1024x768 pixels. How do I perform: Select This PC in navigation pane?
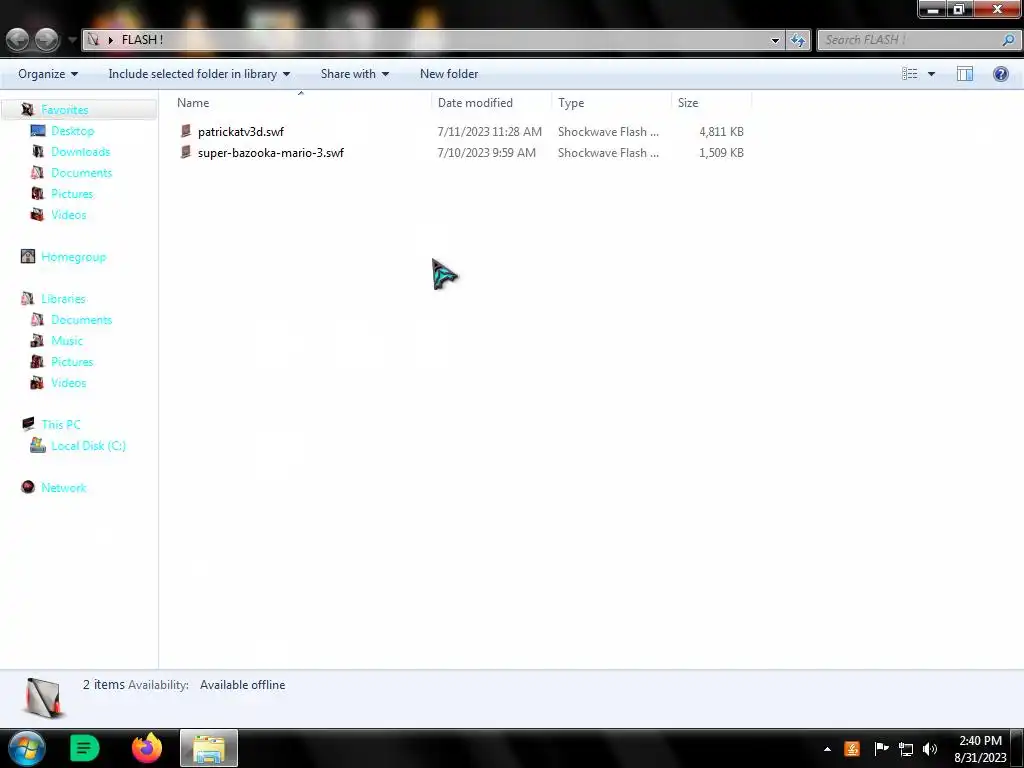[x=61, y=424]
